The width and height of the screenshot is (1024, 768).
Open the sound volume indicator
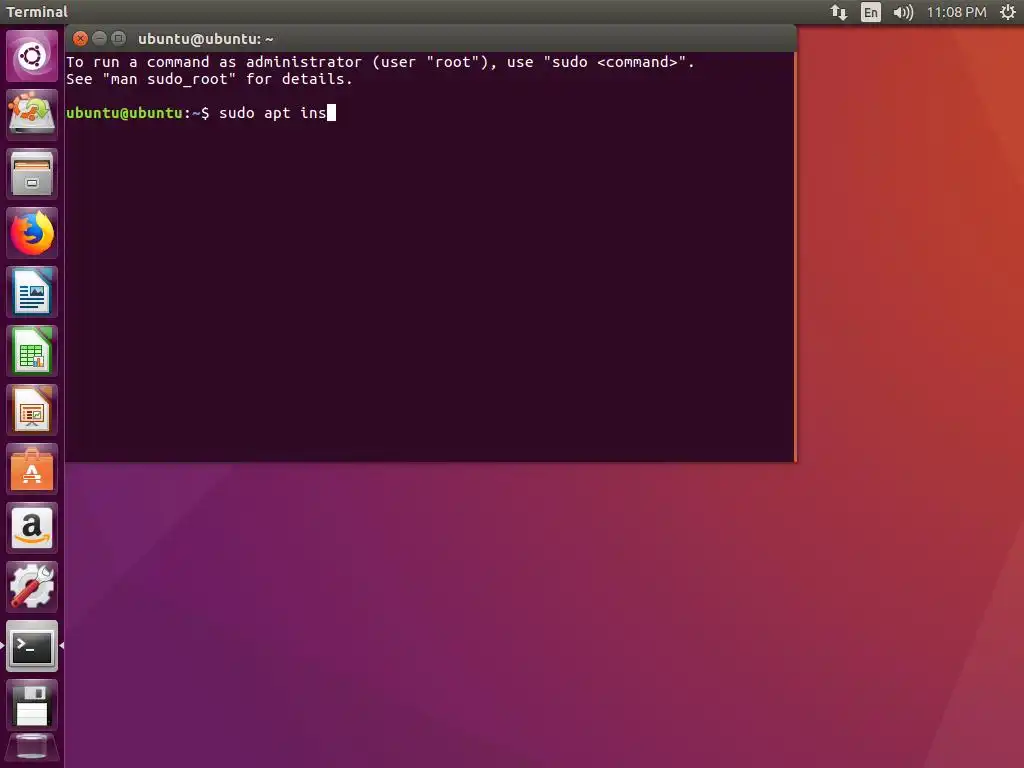click(903, 12)
